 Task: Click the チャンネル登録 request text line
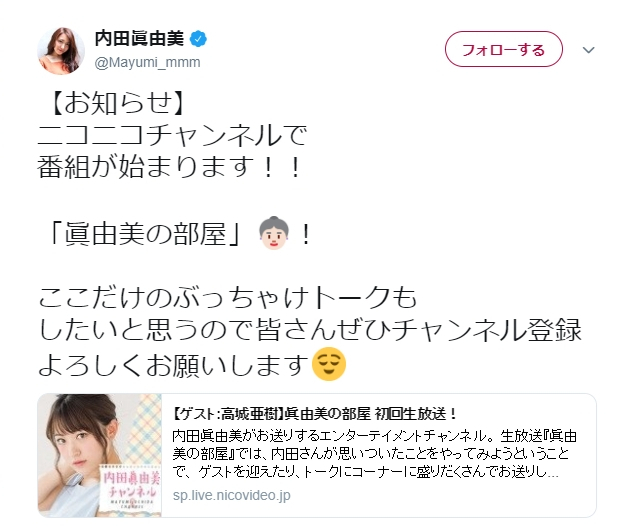(x=310, y=331)
